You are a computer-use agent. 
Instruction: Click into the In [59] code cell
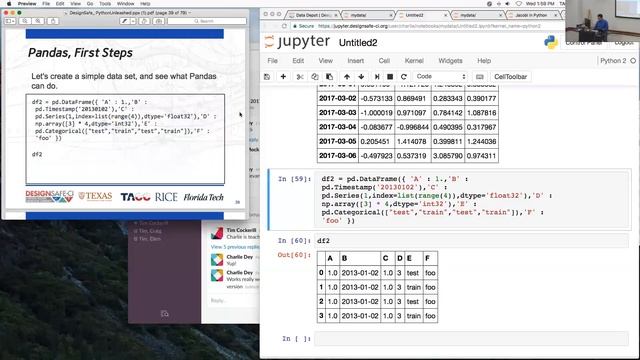471,200
